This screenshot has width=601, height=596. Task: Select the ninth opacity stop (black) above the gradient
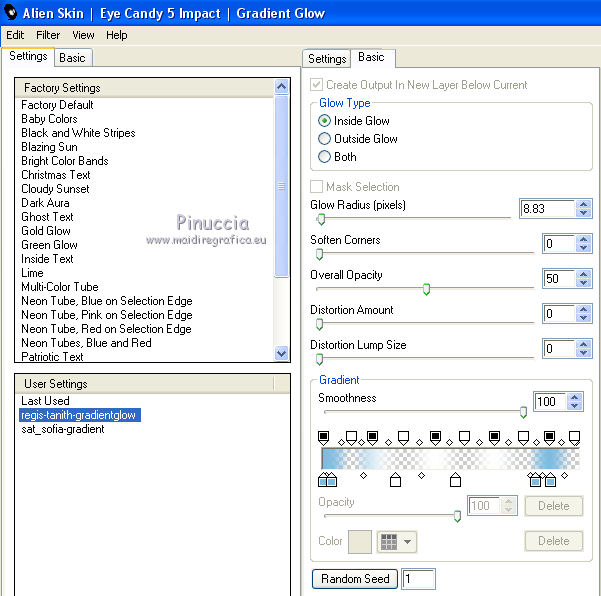pos(550,438)
